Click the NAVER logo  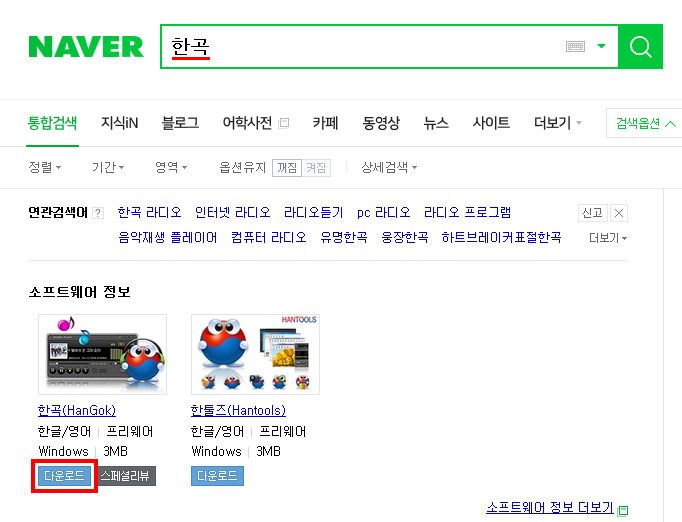click(x=86, y=47)
